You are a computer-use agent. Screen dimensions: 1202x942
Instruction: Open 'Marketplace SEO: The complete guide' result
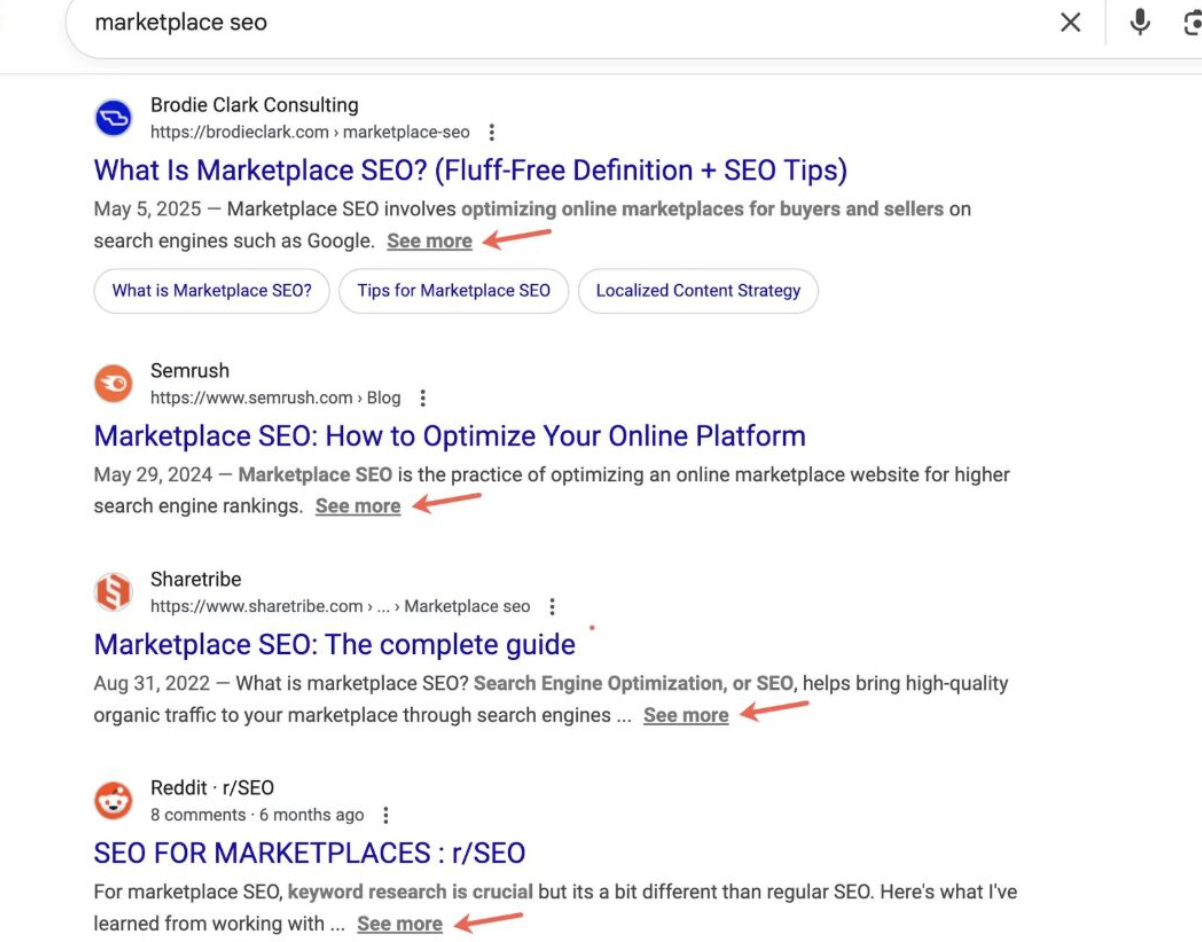334,644
